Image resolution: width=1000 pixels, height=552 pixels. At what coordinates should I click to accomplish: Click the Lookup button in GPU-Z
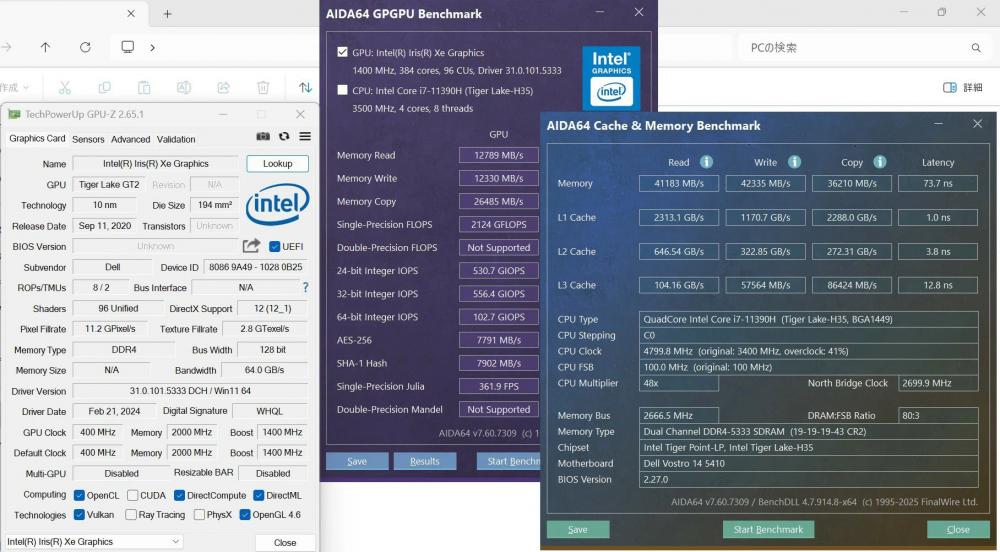click(277, 163)
